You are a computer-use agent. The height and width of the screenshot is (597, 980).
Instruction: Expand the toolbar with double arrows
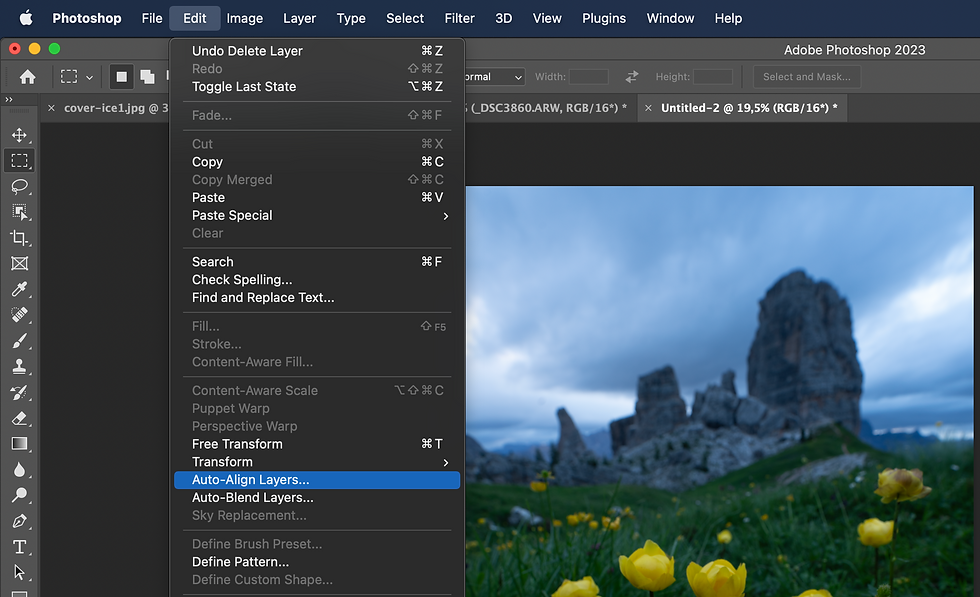9,99
